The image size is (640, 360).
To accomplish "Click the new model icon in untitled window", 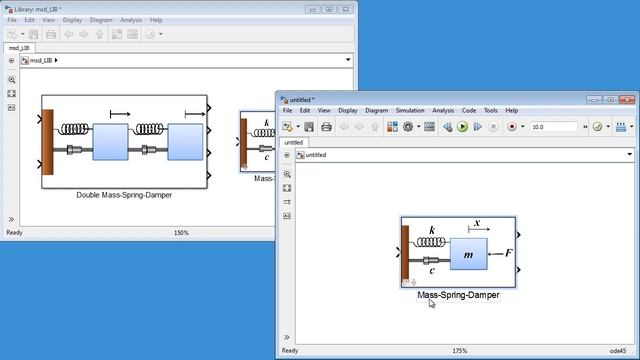I will (x=287, y=127).
